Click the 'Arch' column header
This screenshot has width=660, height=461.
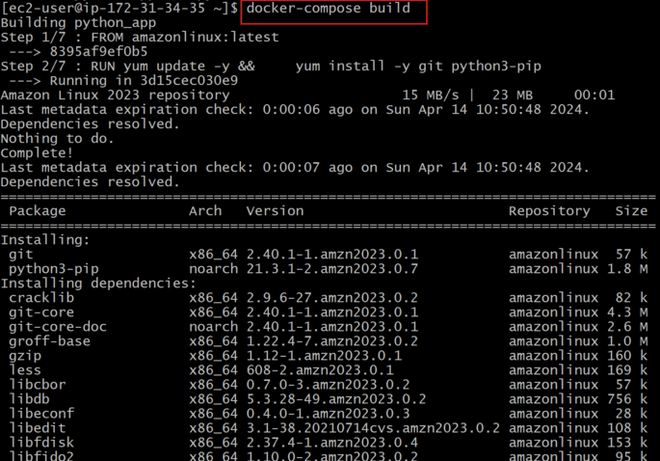(x=205, y=211)
